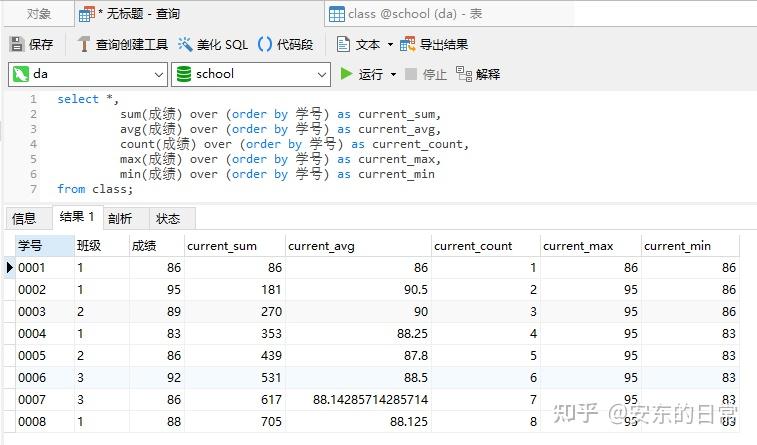The height and width of the screenshot is (445, 757).
Task: Click current_sum value 181
Action: tap(271, 290)
